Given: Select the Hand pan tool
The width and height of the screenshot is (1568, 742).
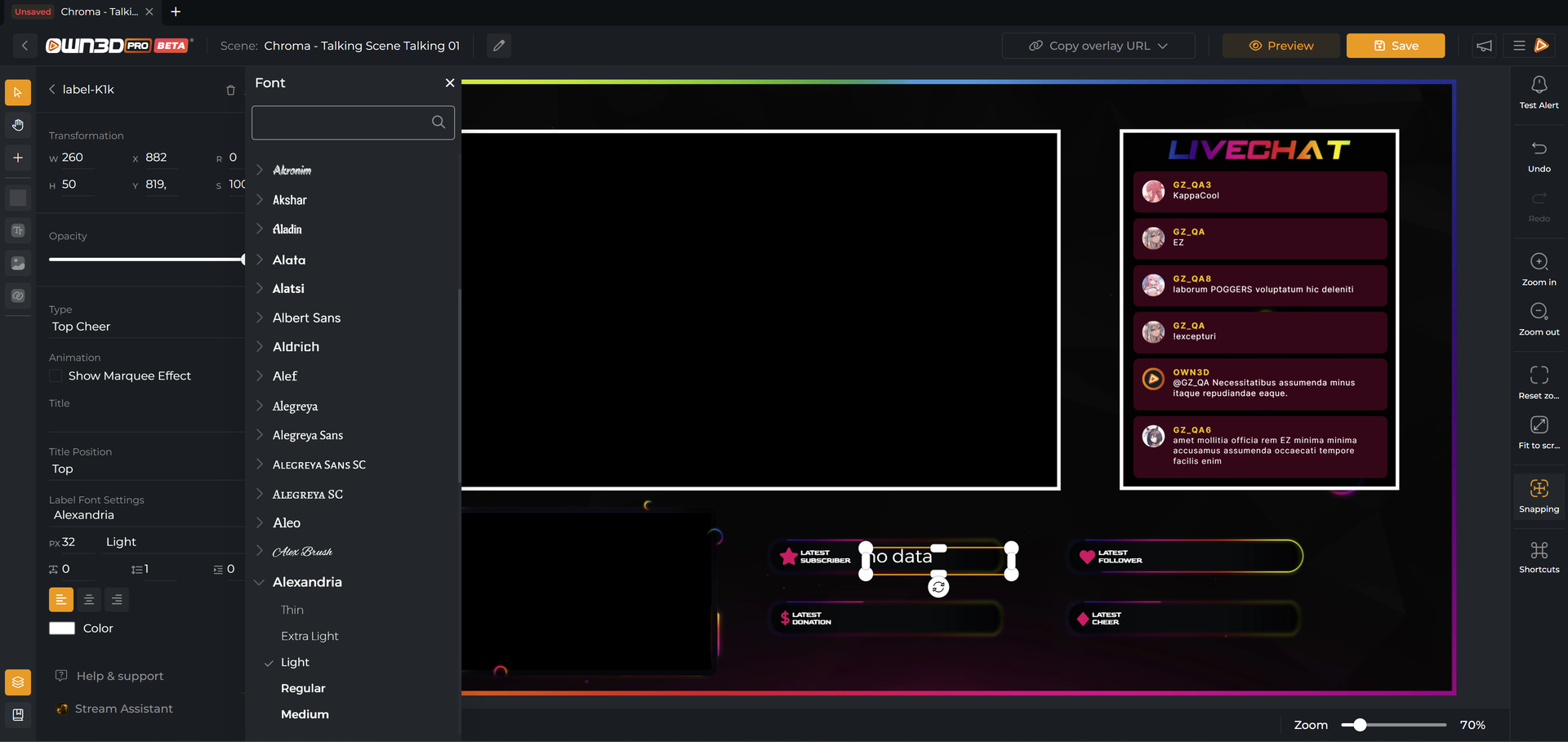Looking at the screenshot, I should point(18,125).
